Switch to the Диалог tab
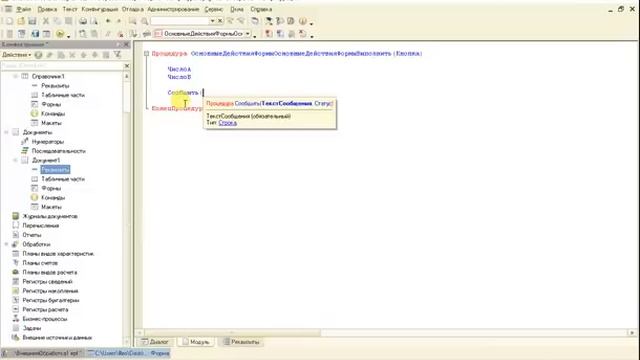The image size is (640, 360). tap(155, 342)
